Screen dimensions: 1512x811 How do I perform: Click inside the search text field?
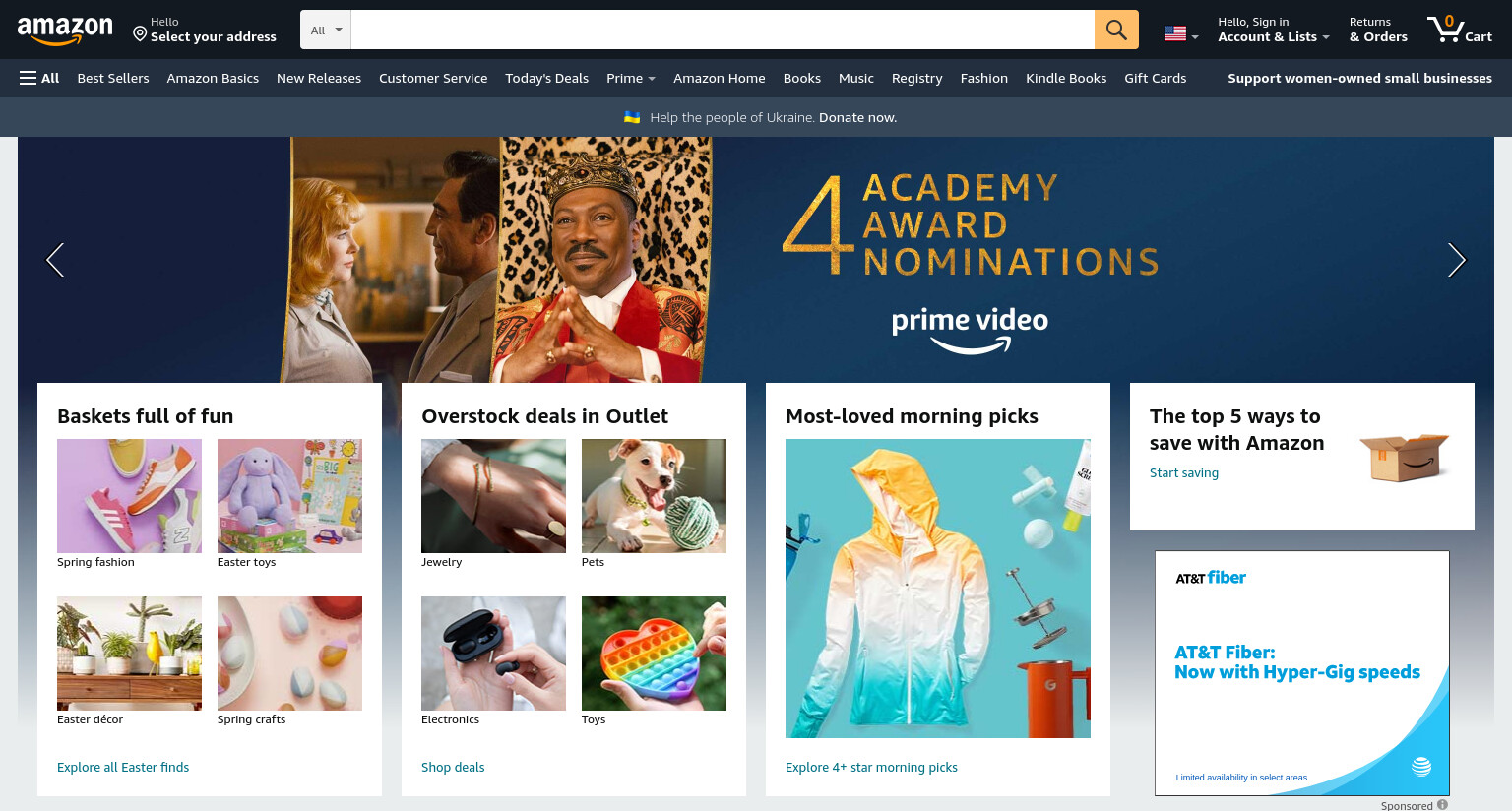[723, 30]
